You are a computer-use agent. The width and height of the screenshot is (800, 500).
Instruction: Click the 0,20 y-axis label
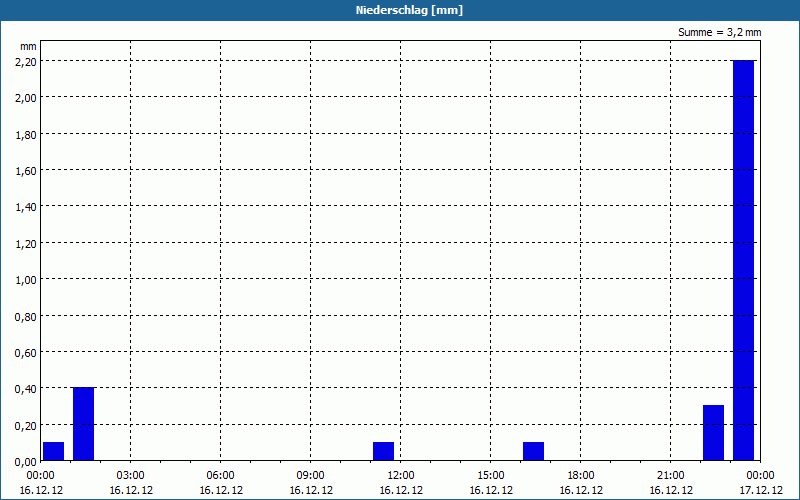(x=26, y=426)
